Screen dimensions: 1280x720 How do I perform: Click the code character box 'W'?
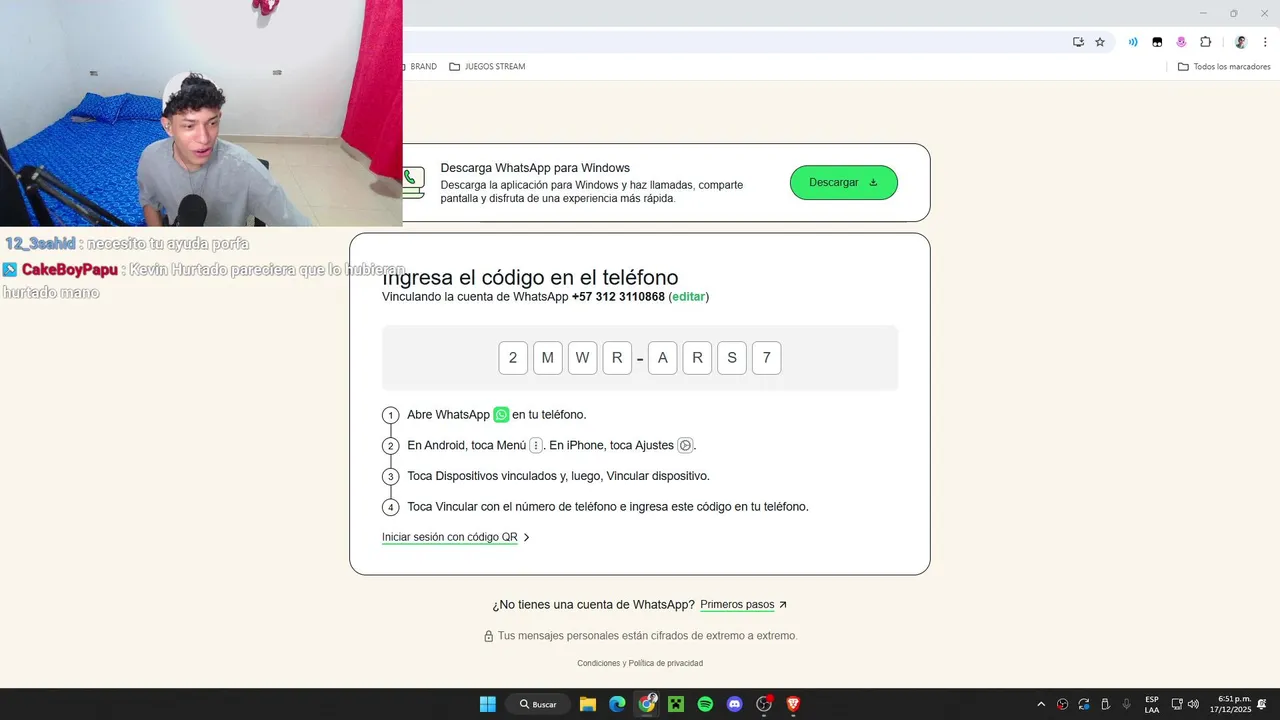[x=582, y=358]
